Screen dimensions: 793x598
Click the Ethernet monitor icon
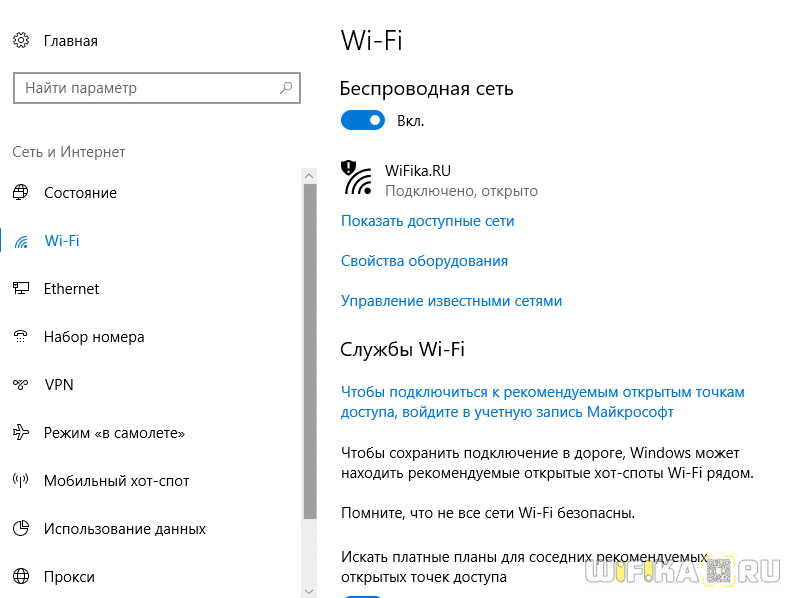[x=21, y=289]
